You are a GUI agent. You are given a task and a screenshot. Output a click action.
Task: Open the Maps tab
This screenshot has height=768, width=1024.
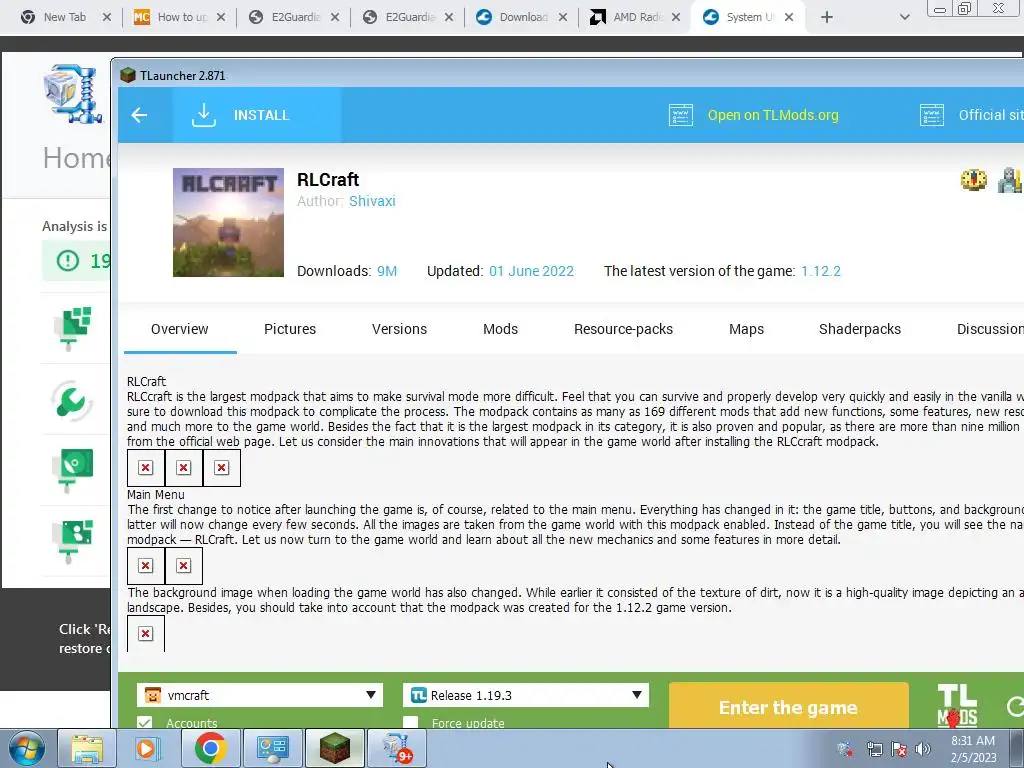(x=746, y=329)
